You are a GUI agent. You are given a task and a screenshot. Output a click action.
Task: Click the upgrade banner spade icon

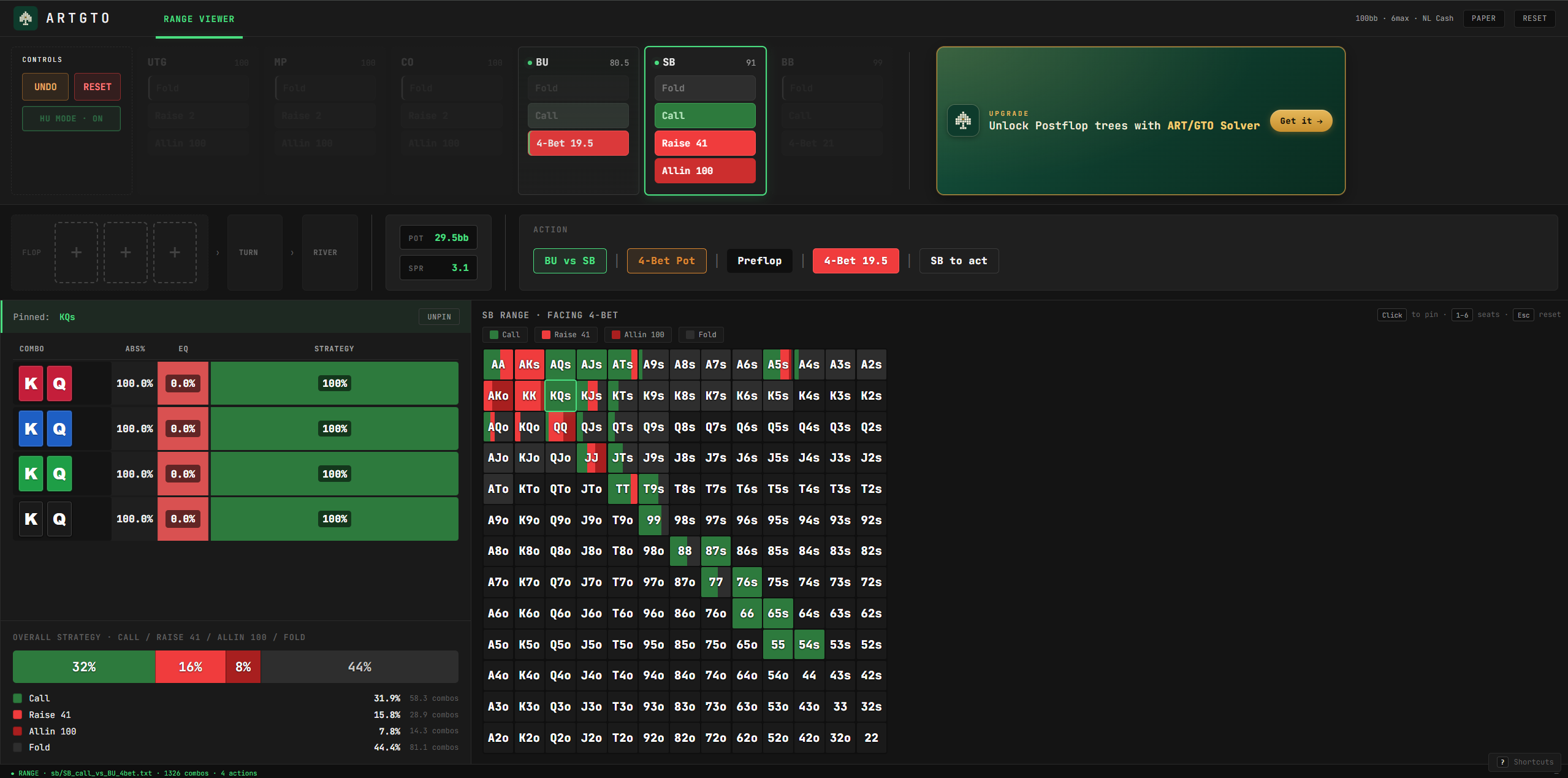[x=963, y=120]
